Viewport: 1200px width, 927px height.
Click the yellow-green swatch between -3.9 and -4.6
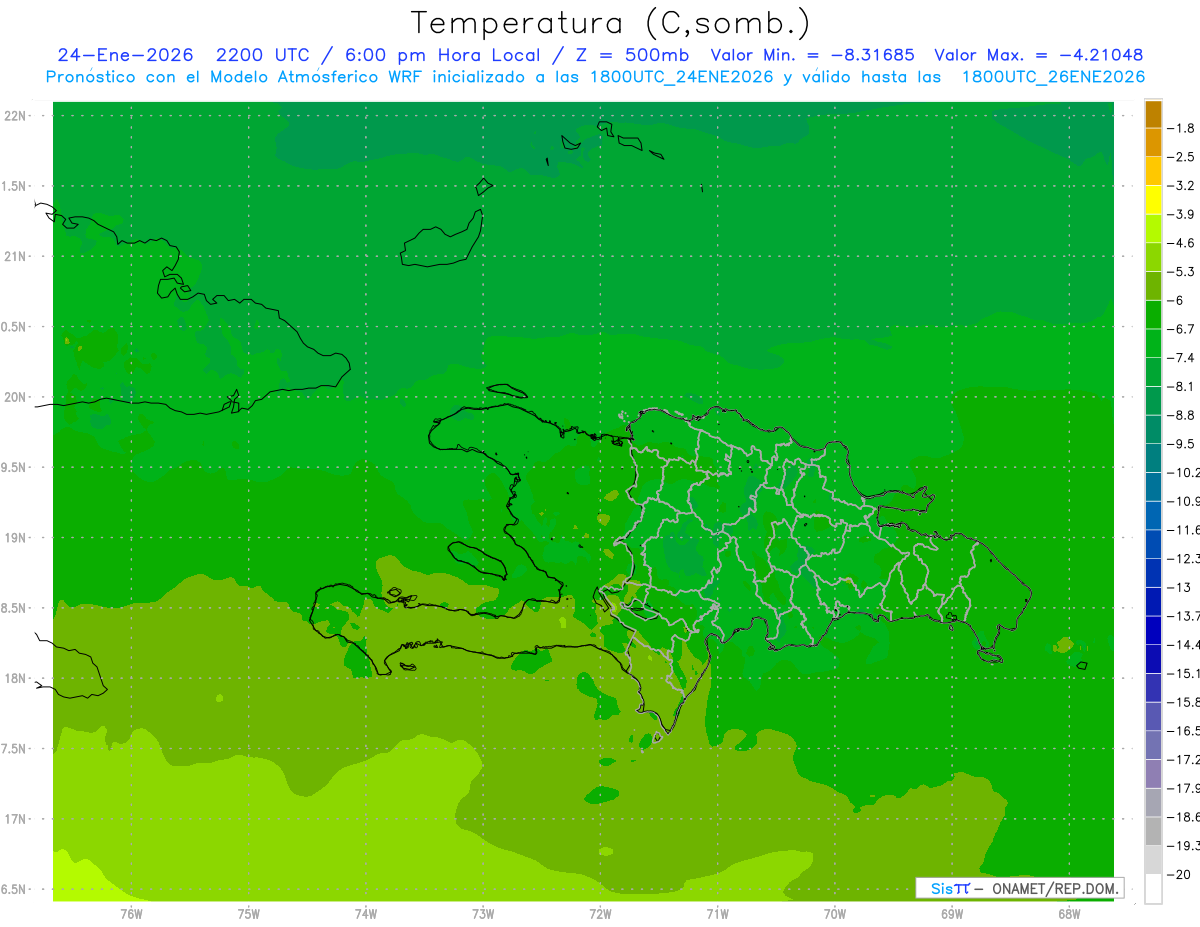[x=1153, y=228]
